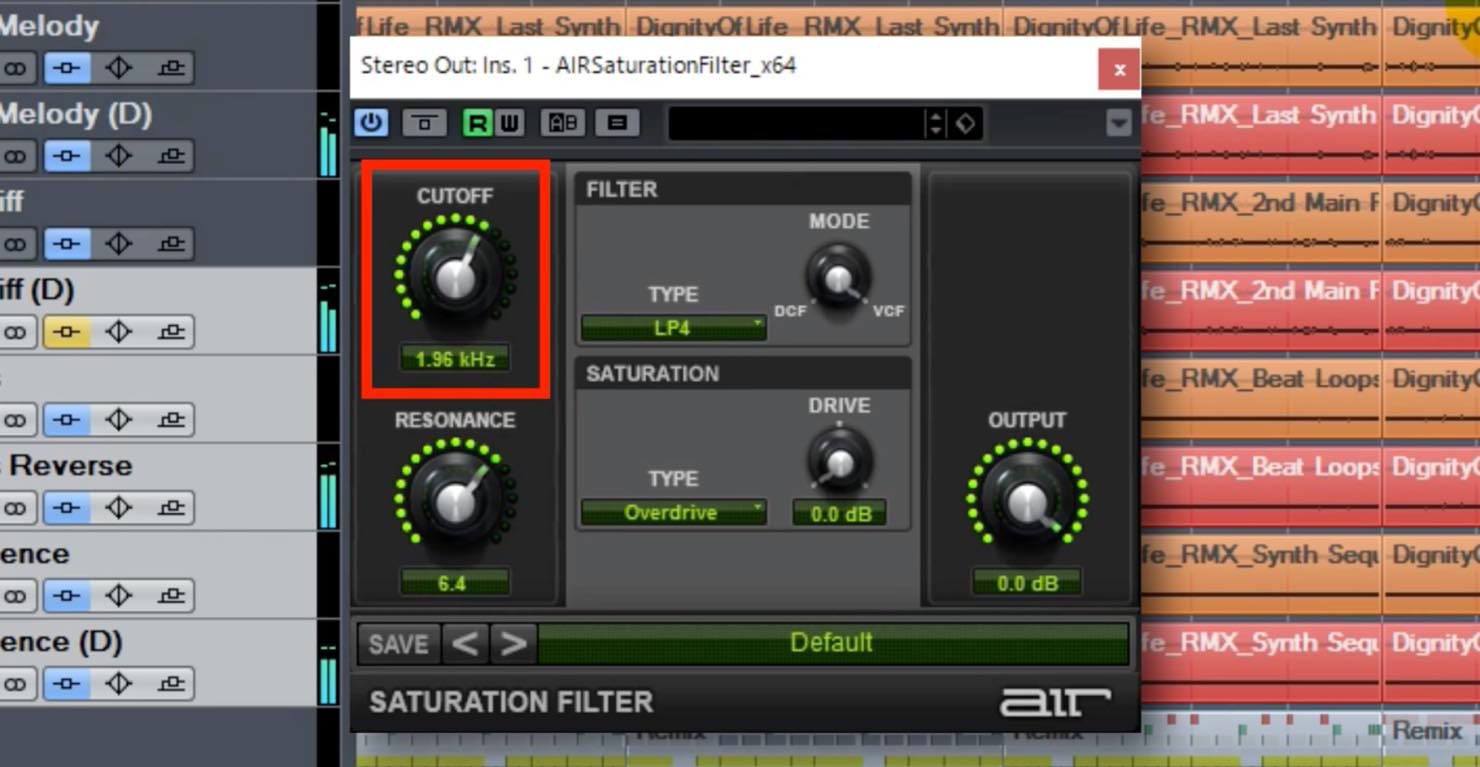Click the SAVE preset button
Viewport: 1480px width, 767px height.
click(398, 644)
